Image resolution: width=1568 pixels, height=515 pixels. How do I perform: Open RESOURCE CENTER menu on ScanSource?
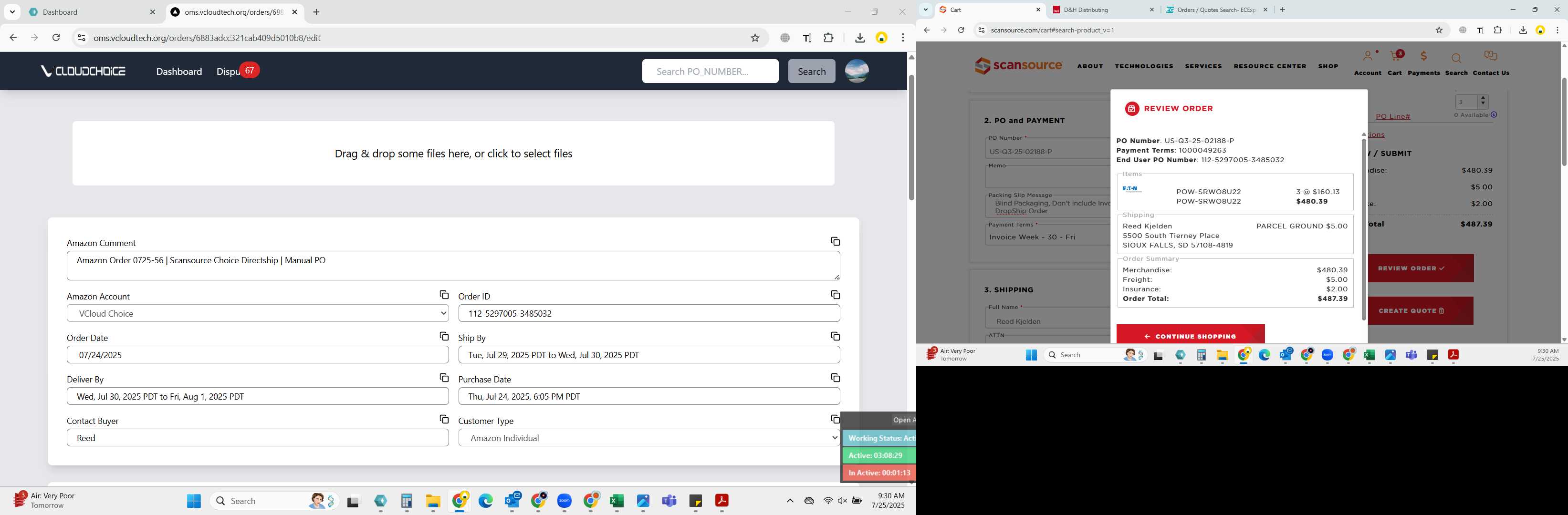(x=1270, y=66)
